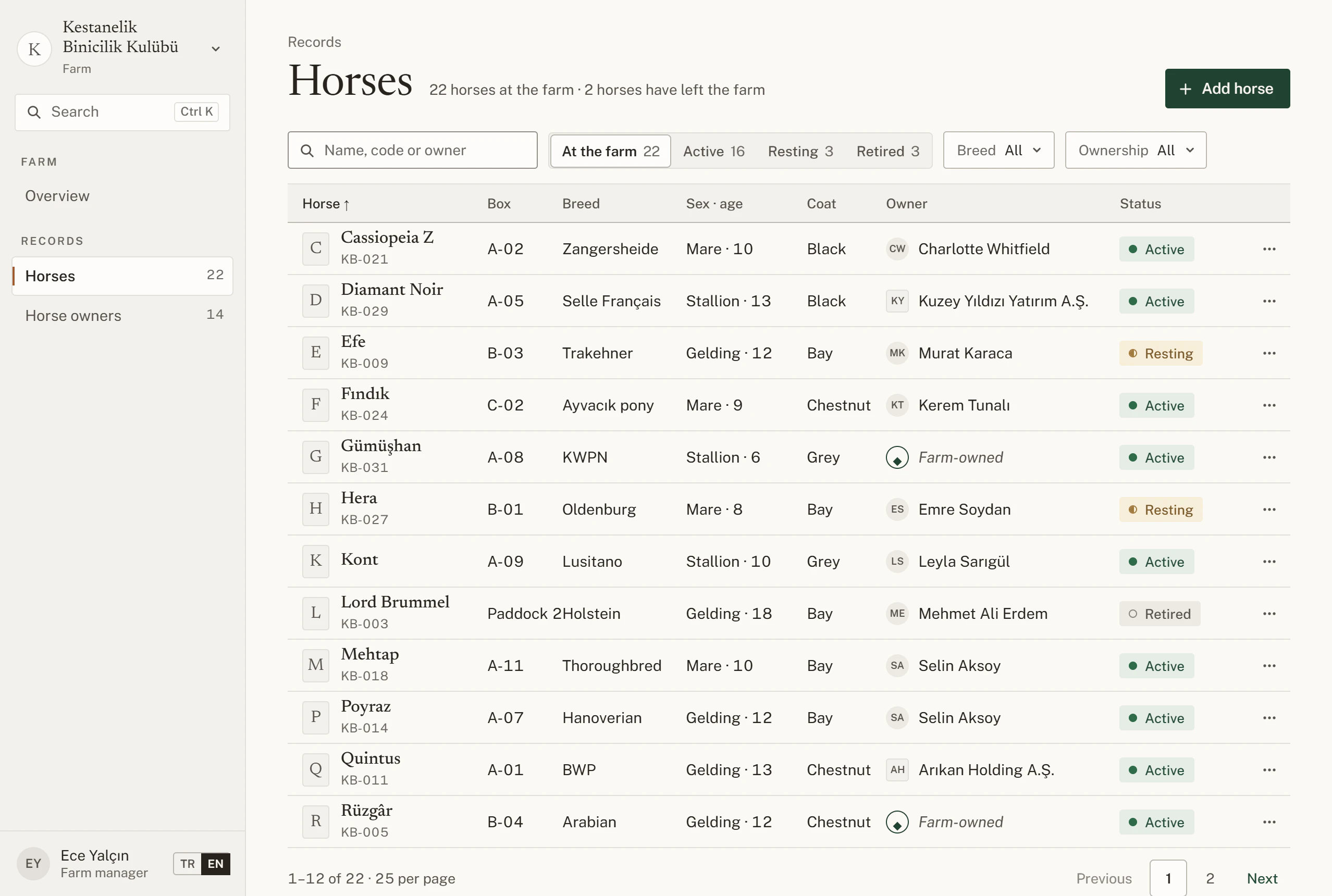Show the actions menu for Gümüşhan

pyautogui.click(x=1269, y=457)
